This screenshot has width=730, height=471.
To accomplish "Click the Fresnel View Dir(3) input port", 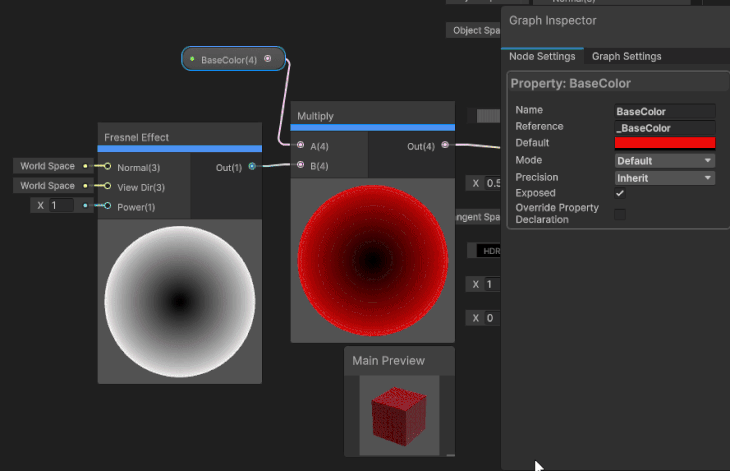I will [108, 186].
